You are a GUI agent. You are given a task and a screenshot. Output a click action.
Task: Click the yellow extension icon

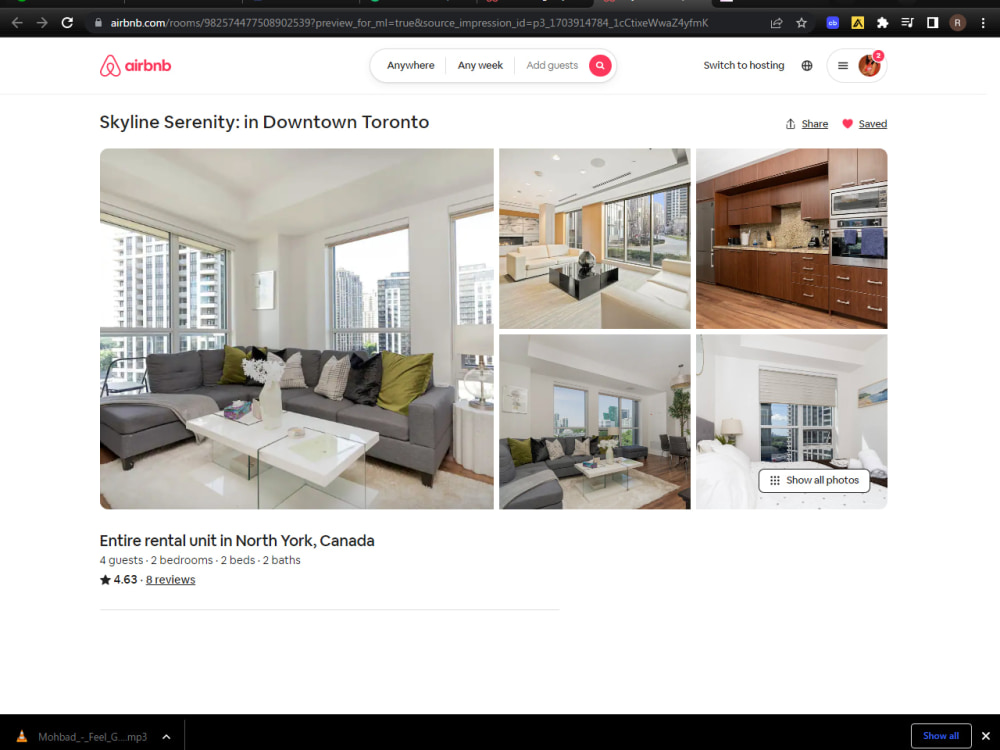[x=858, y=23]
